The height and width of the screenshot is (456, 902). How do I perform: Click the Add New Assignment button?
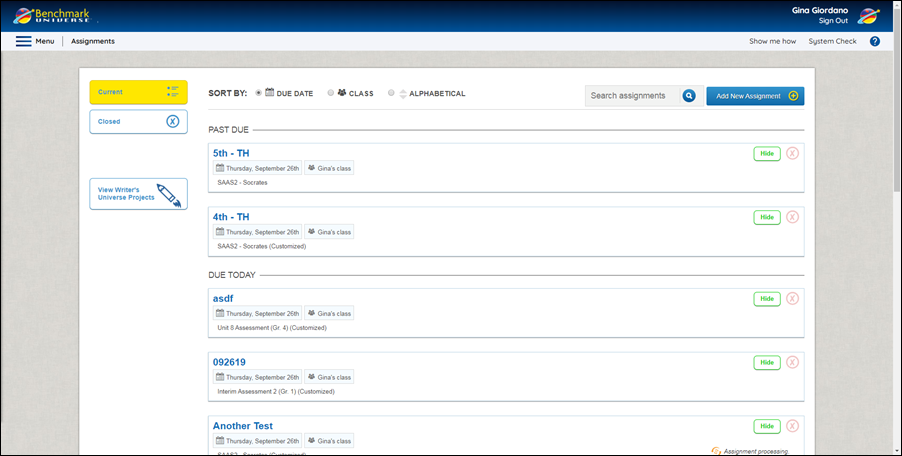click(755, 96)
